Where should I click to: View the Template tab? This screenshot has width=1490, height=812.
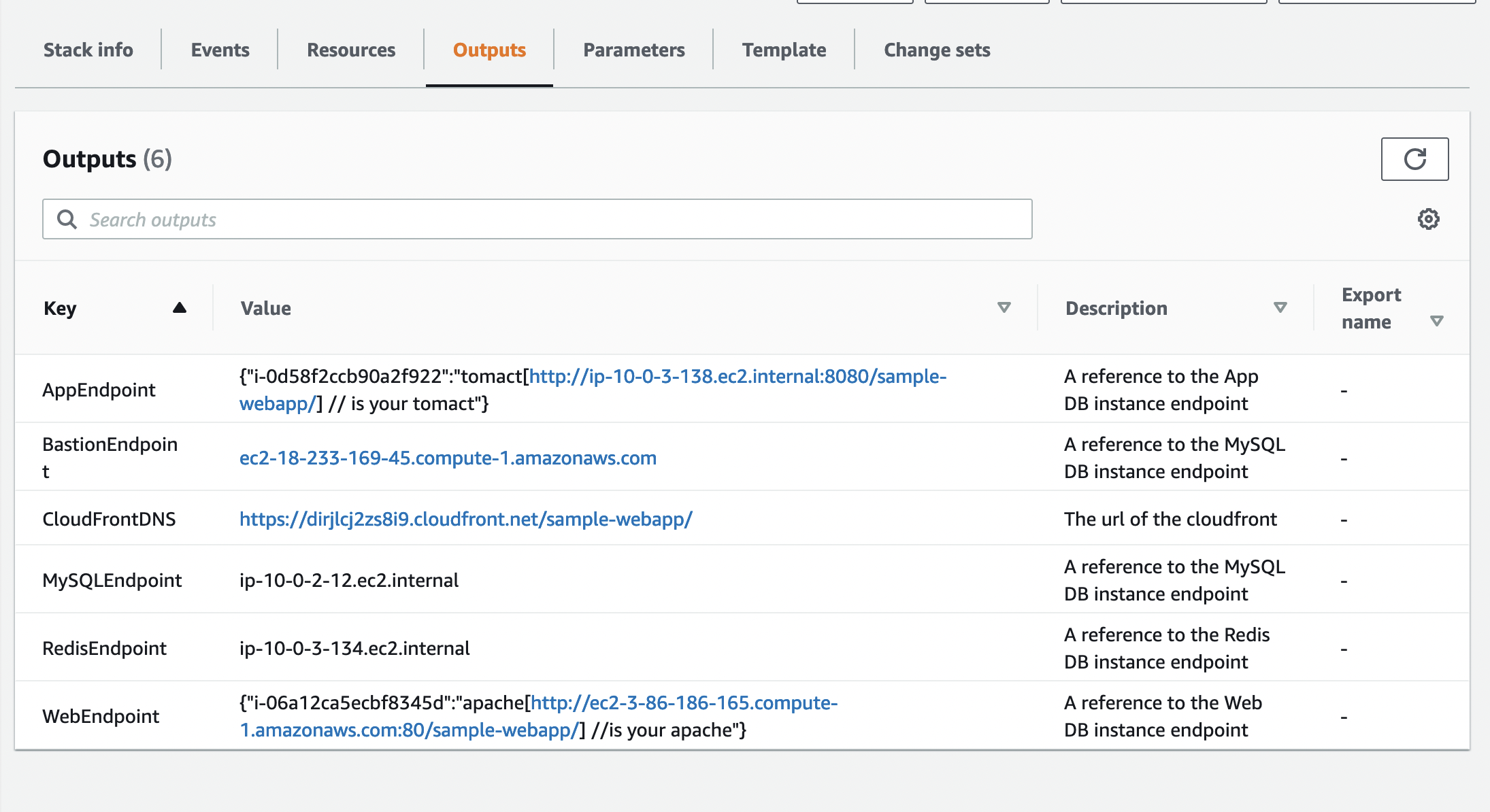[784, 50]
